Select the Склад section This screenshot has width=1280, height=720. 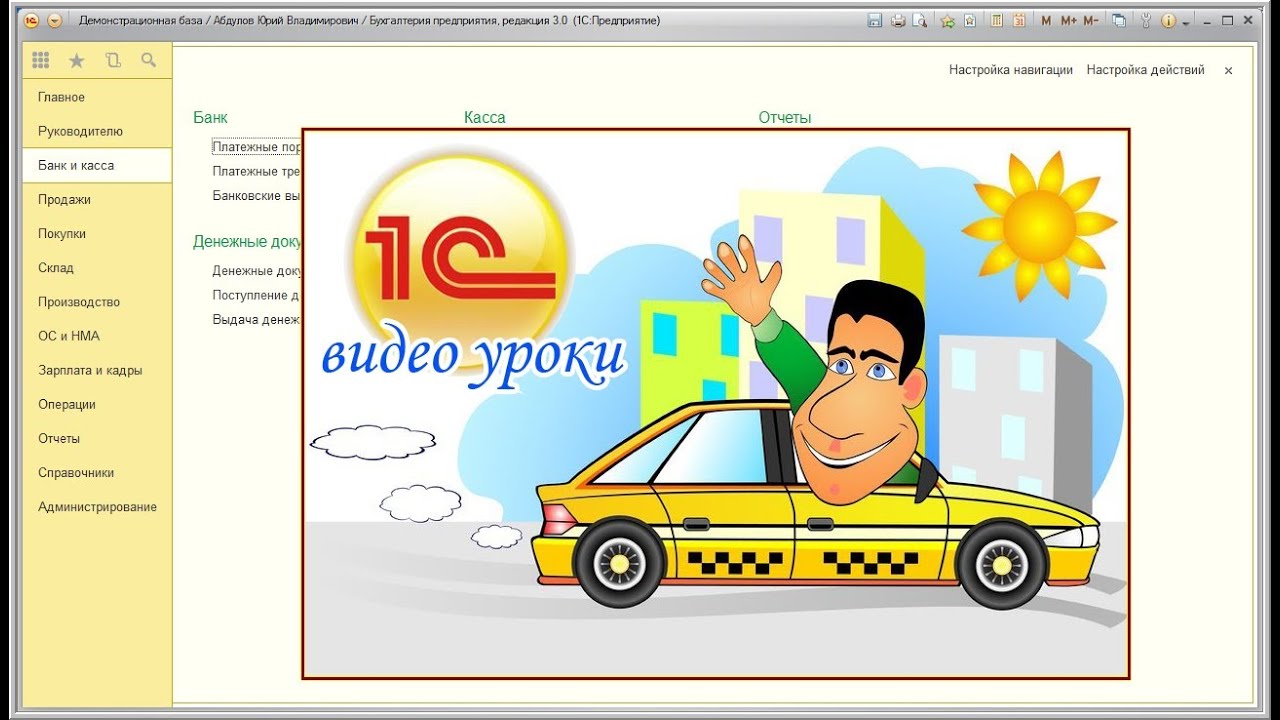[x=97, y=267]
